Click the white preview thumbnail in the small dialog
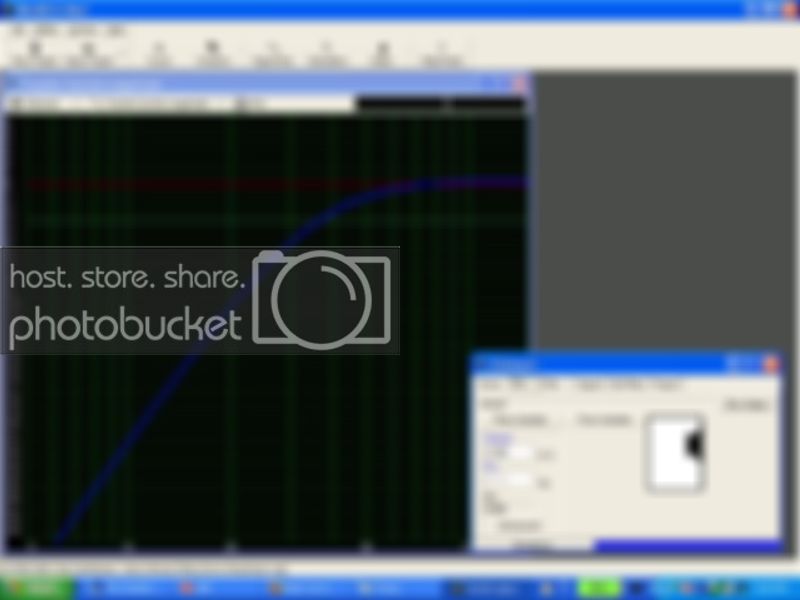Viewport: 800px width, 600px height. click(675, 453)
